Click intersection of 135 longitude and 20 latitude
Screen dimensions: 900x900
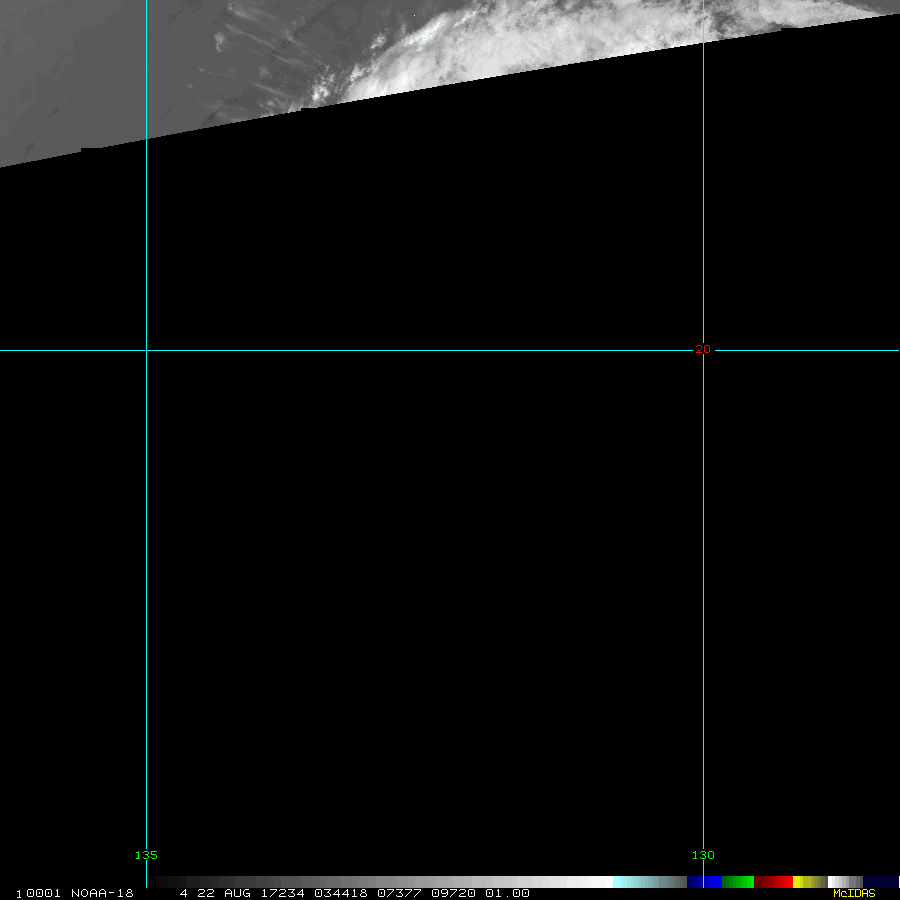pyautogui.click(x=147, y=350)
